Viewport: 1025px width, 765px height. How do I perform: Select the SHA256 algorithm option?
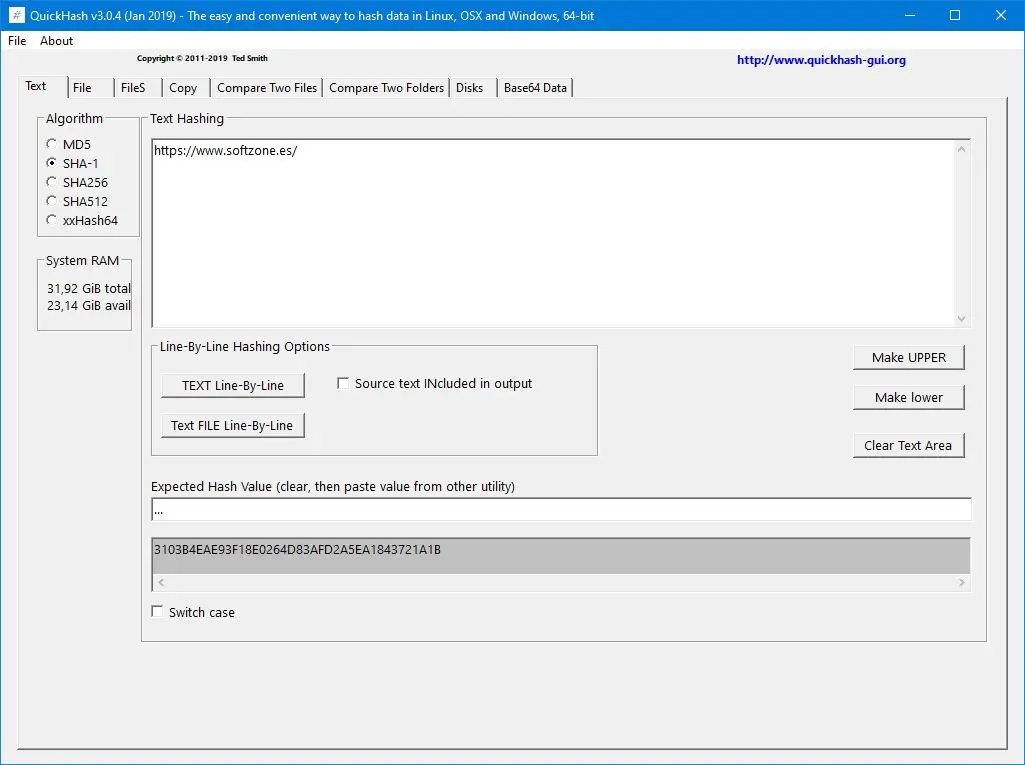(x=52, y=182)
